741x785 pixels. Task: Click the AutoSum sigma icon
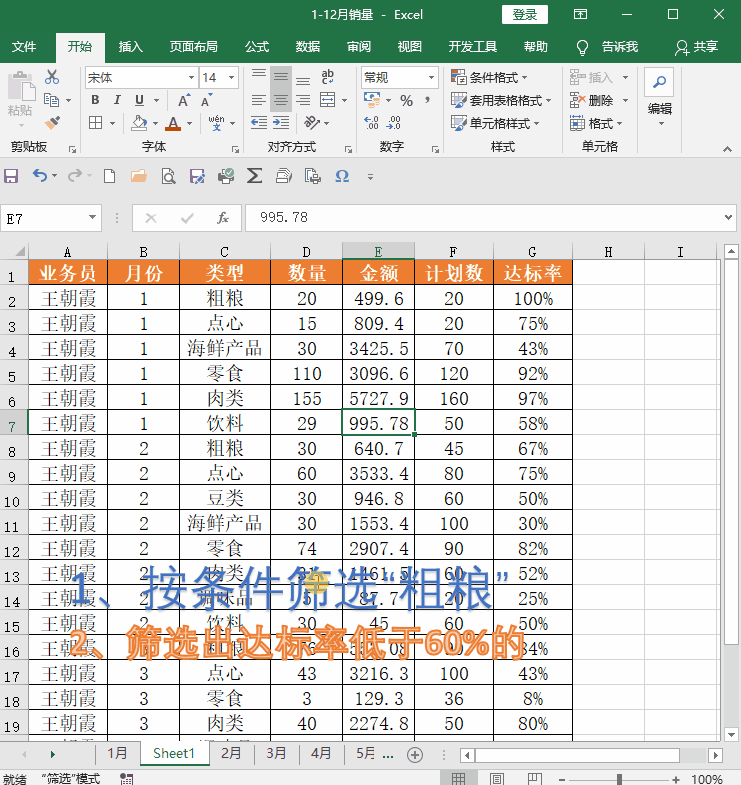(254, 176)
